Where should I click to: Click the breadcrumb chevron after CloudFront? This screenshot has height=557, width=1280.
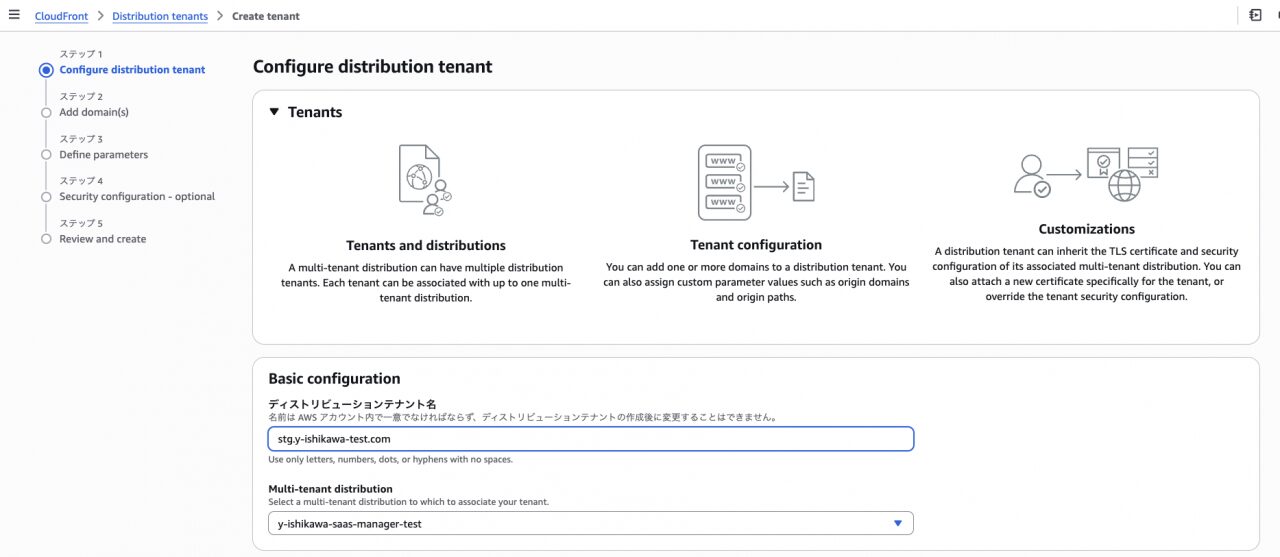pos(100,16)
